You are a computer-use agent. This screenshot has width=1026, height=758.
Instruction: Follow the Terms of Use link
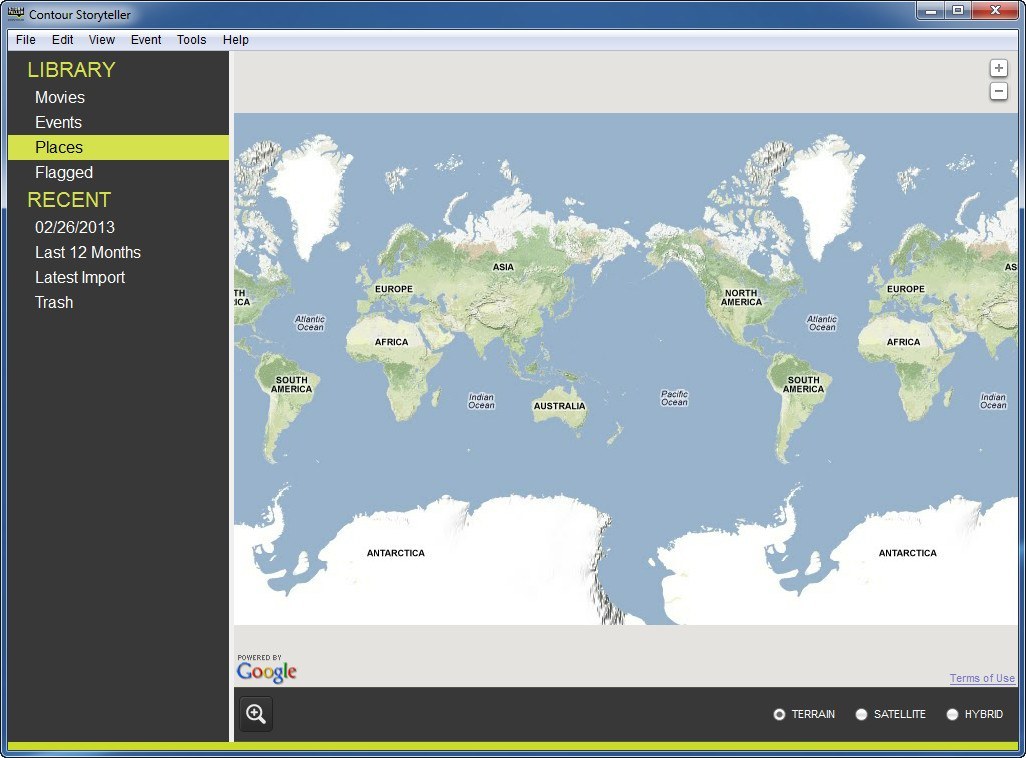point(981,678)
